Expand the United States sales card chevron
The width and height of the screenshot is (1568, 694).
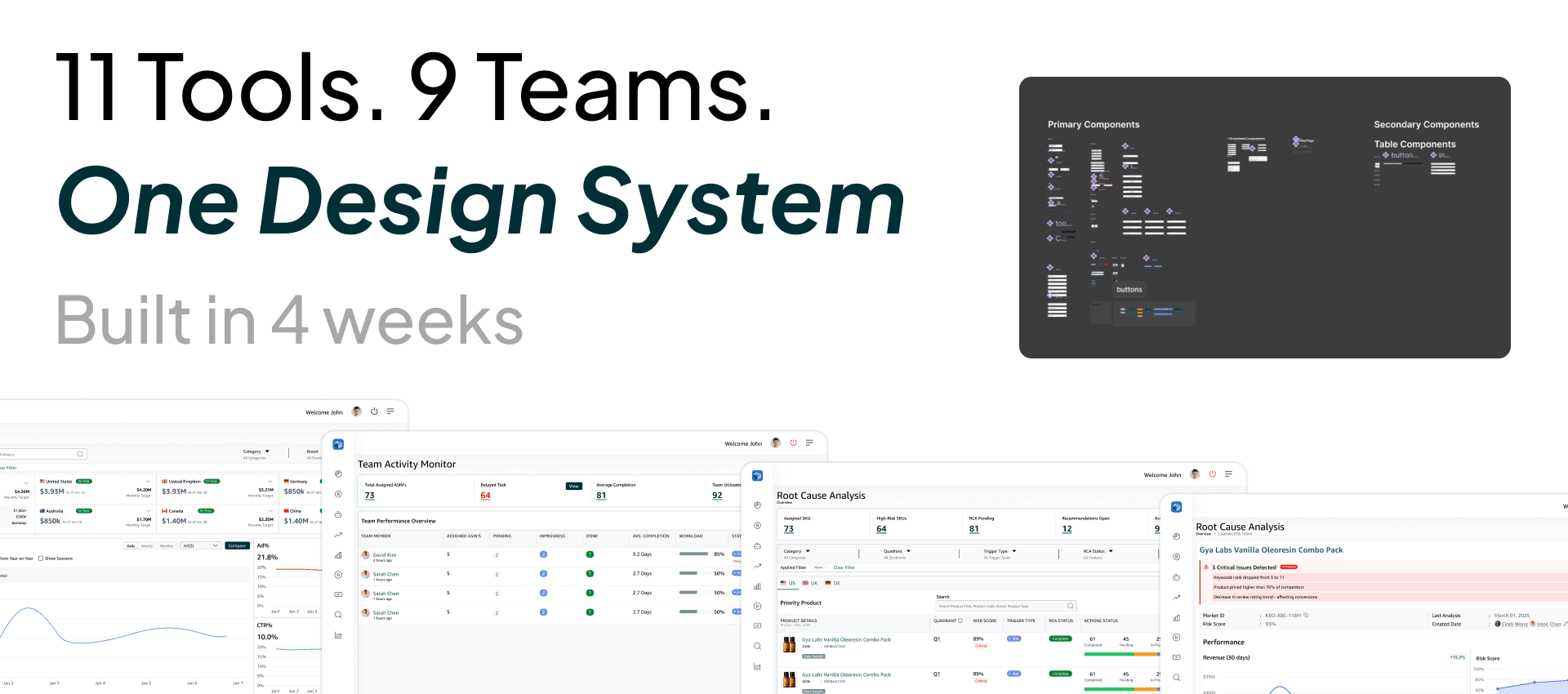(148, 482)
